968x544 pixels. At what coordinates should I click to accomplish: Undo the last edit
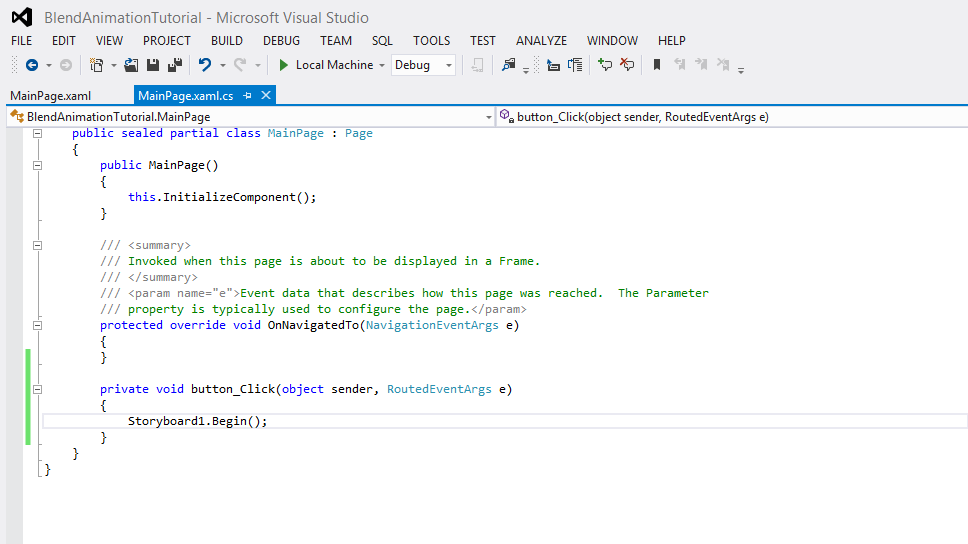[x=204, y=65]
